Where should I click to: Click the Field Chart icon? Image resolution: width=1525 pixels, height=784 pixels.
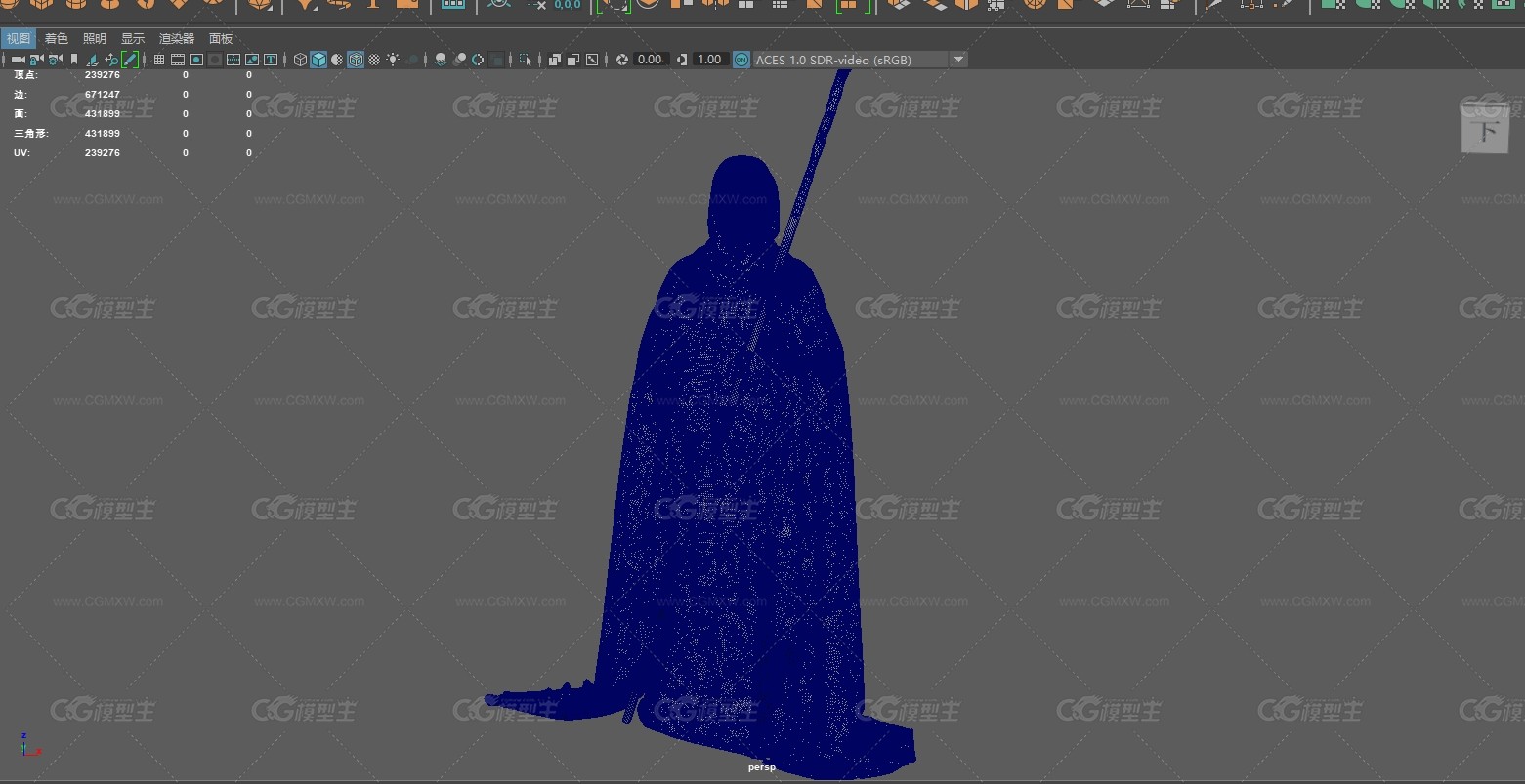point(233,60)
